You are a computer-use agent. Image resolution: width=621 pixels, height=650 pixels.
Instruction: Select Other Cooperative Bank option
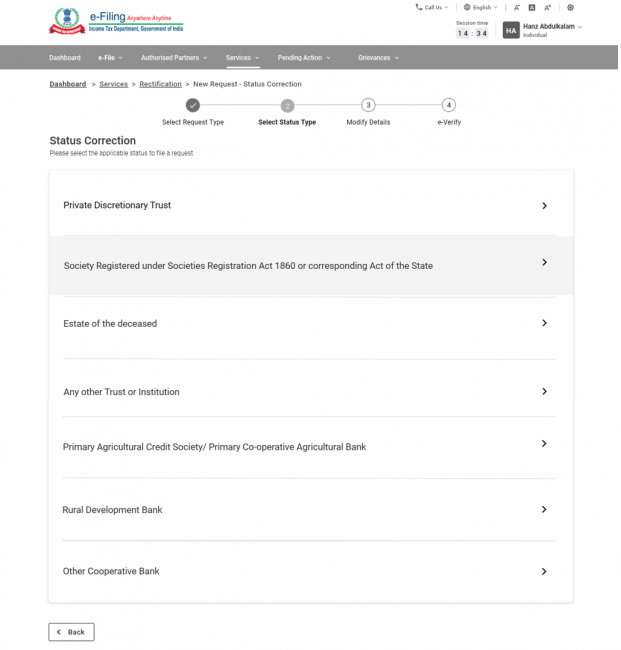[x=313, y=574]
